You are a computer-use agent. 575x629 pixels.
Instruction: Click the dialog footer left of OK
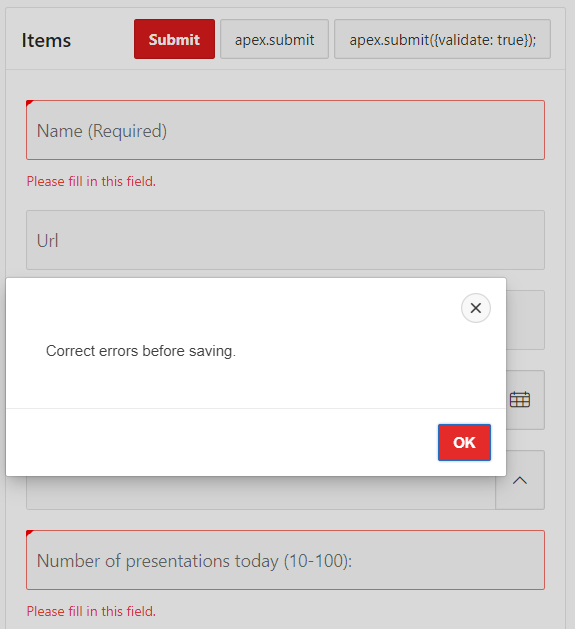point(222,442)
